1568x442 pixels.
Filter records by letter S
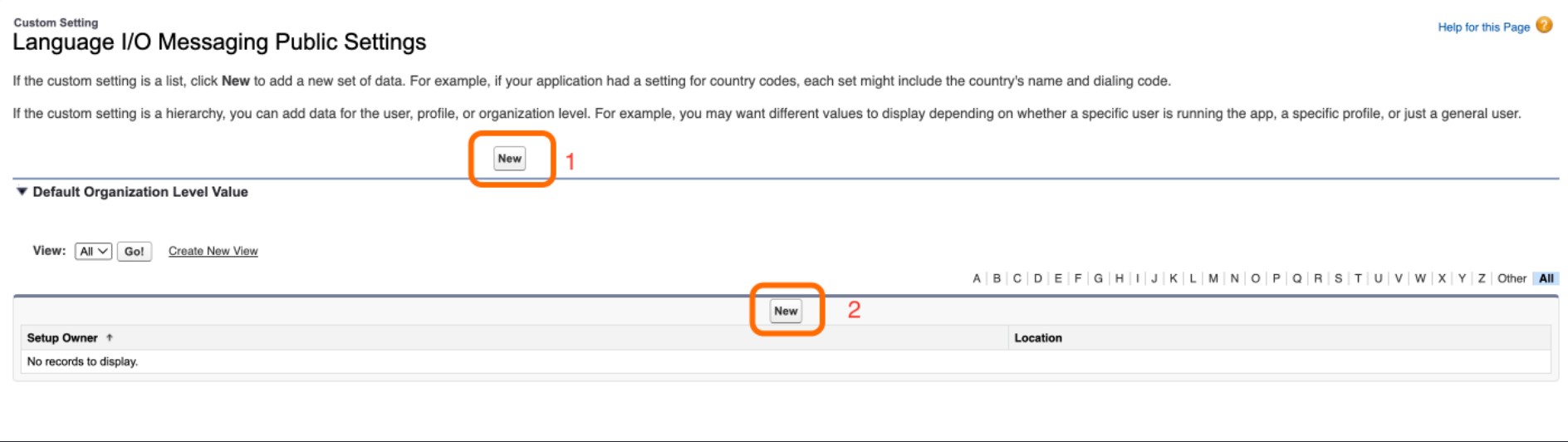coord(1338,278)
